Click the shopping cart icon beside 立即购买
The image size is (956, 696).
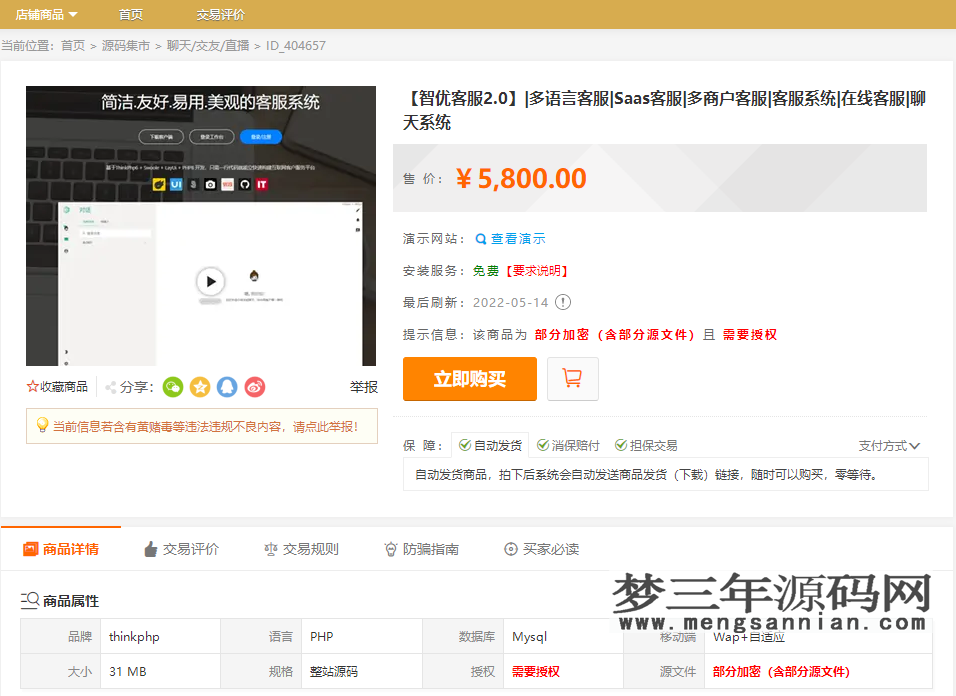572,378
